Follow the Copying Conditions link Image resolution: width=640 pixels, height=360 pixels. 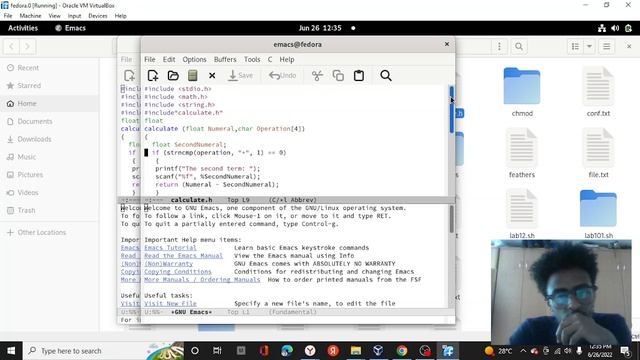click(x=178, y=271)
